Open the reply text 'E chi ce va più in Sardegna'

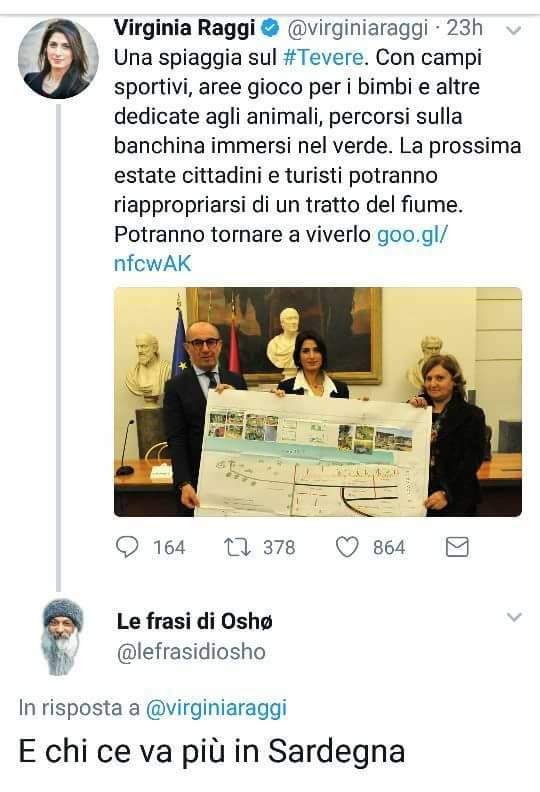click(212, 752)
